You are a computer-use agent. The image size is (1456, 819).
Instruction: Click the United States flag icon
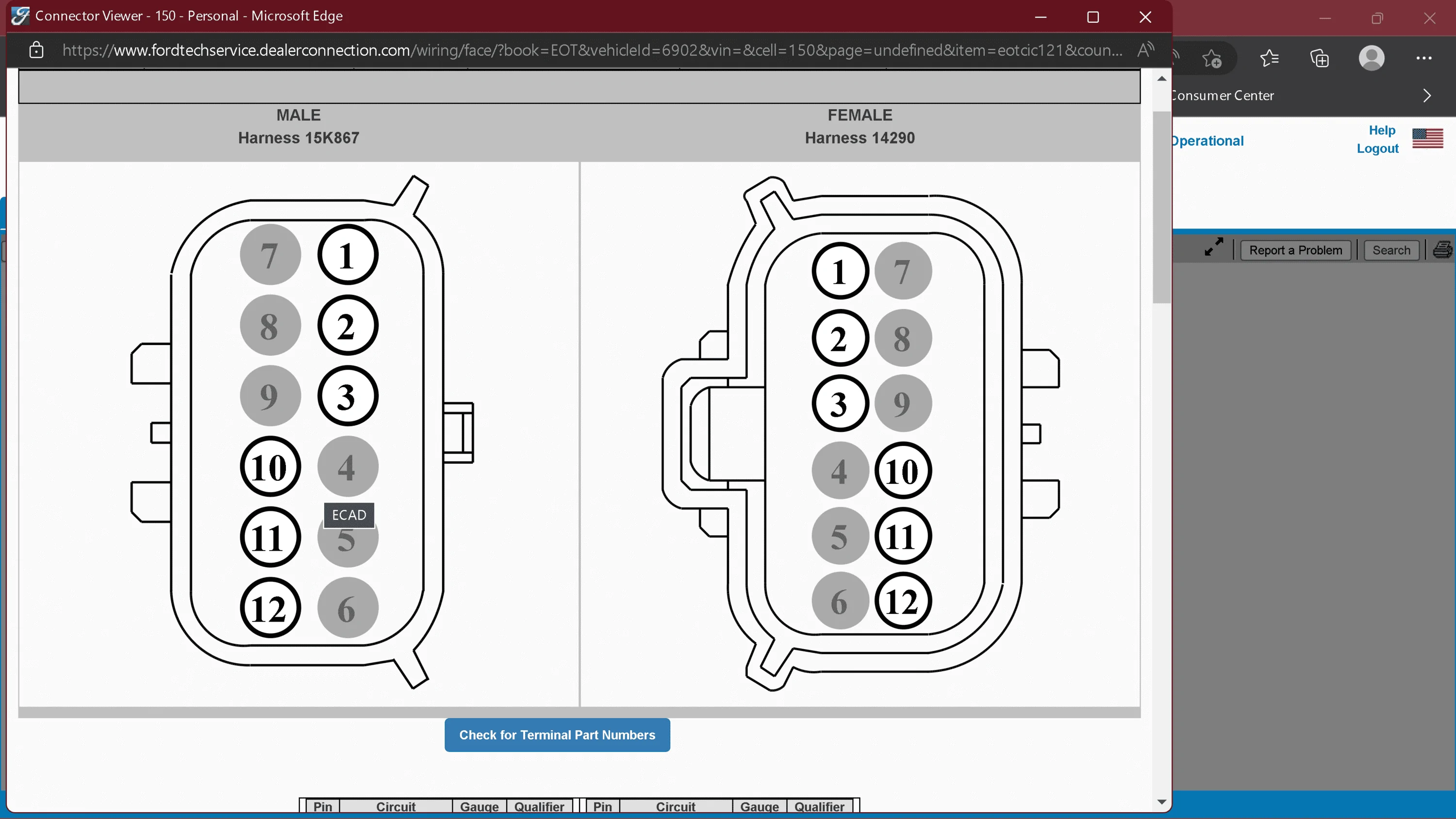coord(1428,138)
